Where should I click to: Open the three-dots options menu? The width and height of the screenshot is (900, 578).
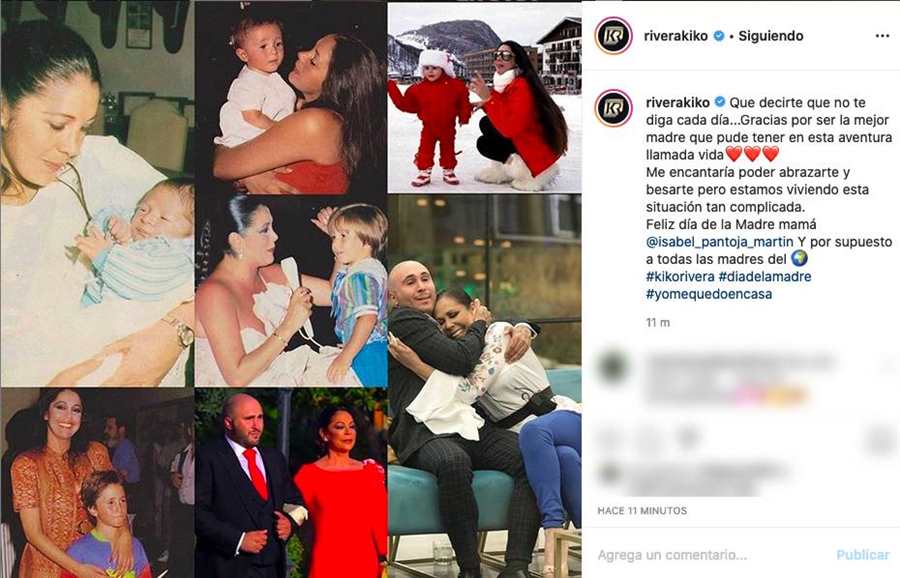pyautogui.click(x=882, y=36)
